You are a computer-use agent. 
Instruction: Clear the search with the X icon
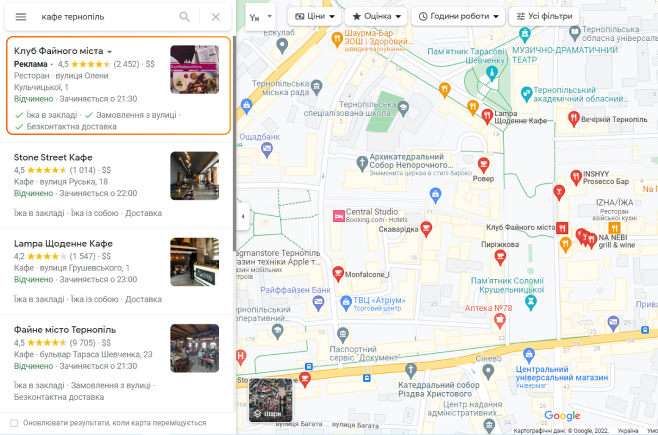point(216,17)
